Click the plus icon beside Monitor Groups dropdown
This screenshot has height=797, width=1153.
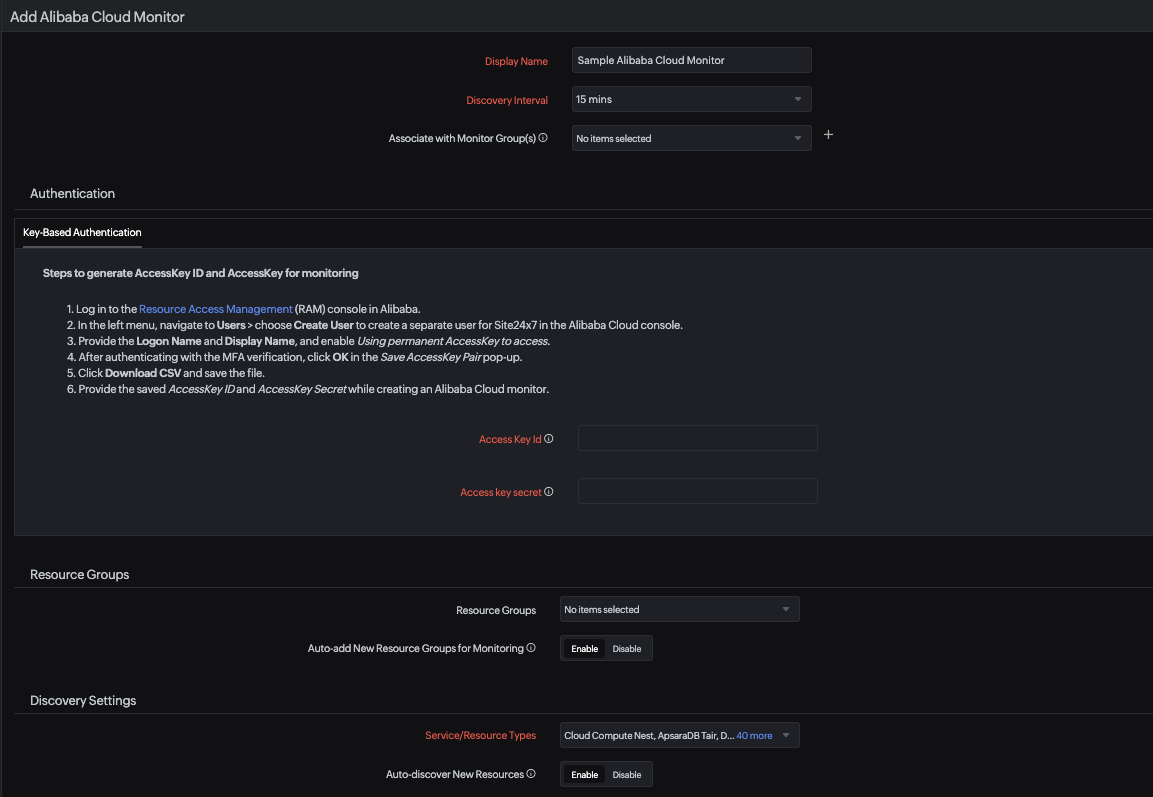click(x=828, y=133)
